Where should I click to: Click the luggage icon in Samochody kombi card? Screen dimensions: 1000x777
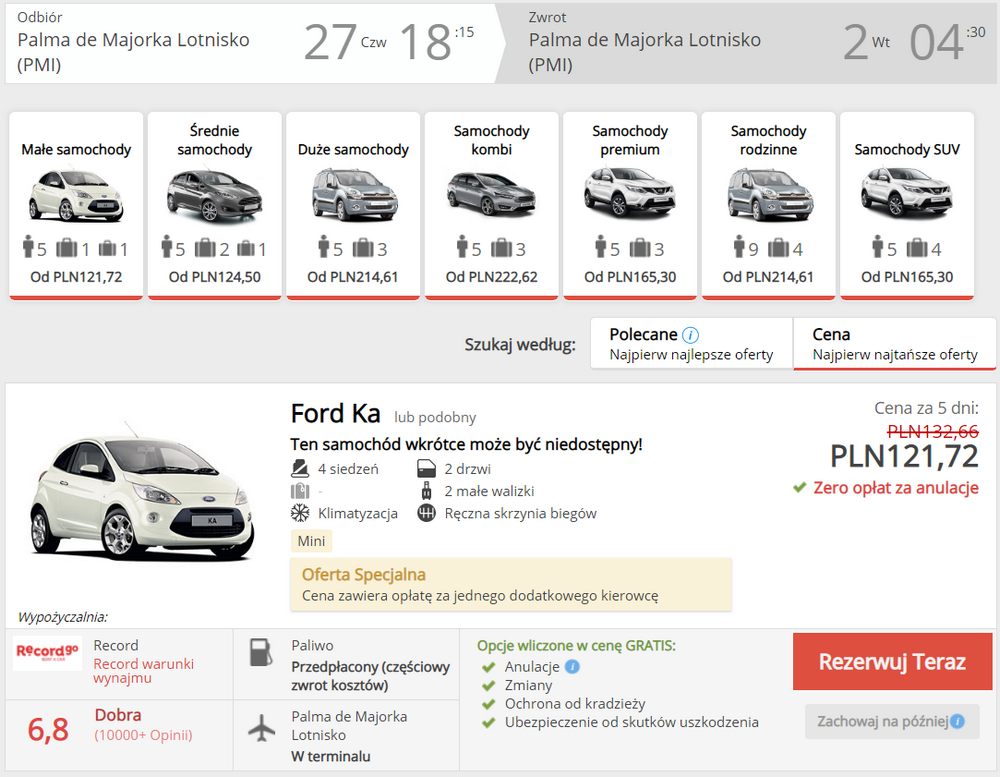click(501, 247)
